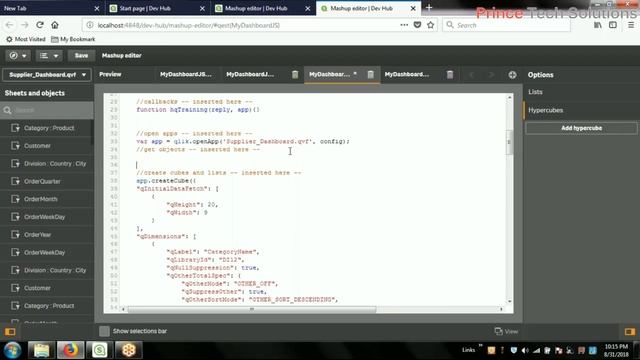The image size is (640, 360).
Task: Select the first OrderWeekDay object
Action: point(47,217)
